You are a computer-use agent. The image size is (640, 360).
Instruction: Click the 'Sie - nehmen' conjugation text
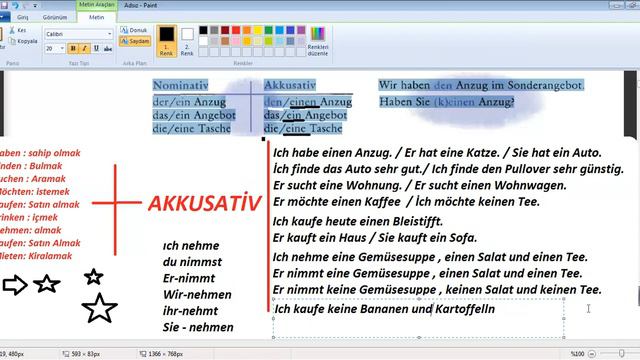[x=198, y=327]
